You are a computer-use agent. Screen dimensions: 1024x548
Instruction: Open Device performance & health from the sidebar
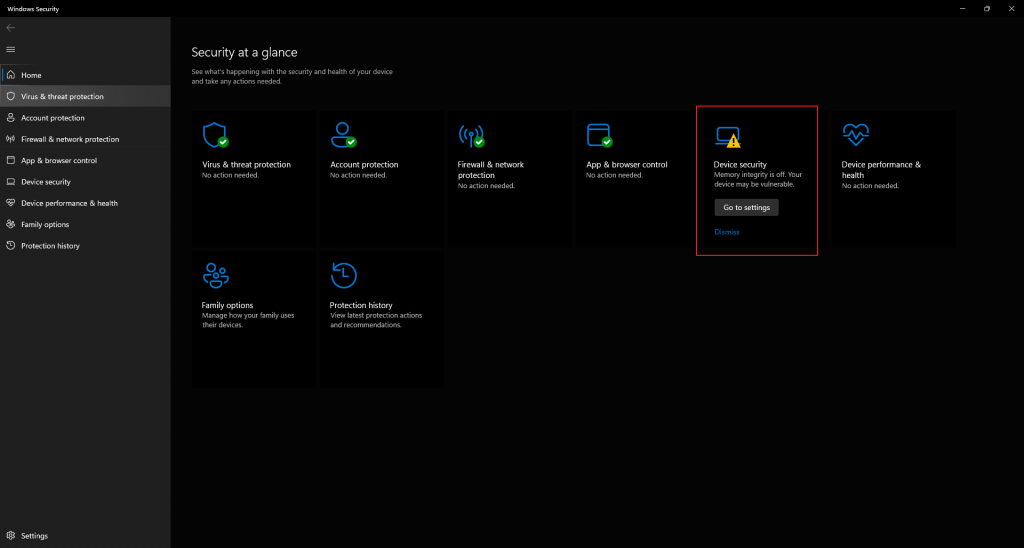(86, 203)
